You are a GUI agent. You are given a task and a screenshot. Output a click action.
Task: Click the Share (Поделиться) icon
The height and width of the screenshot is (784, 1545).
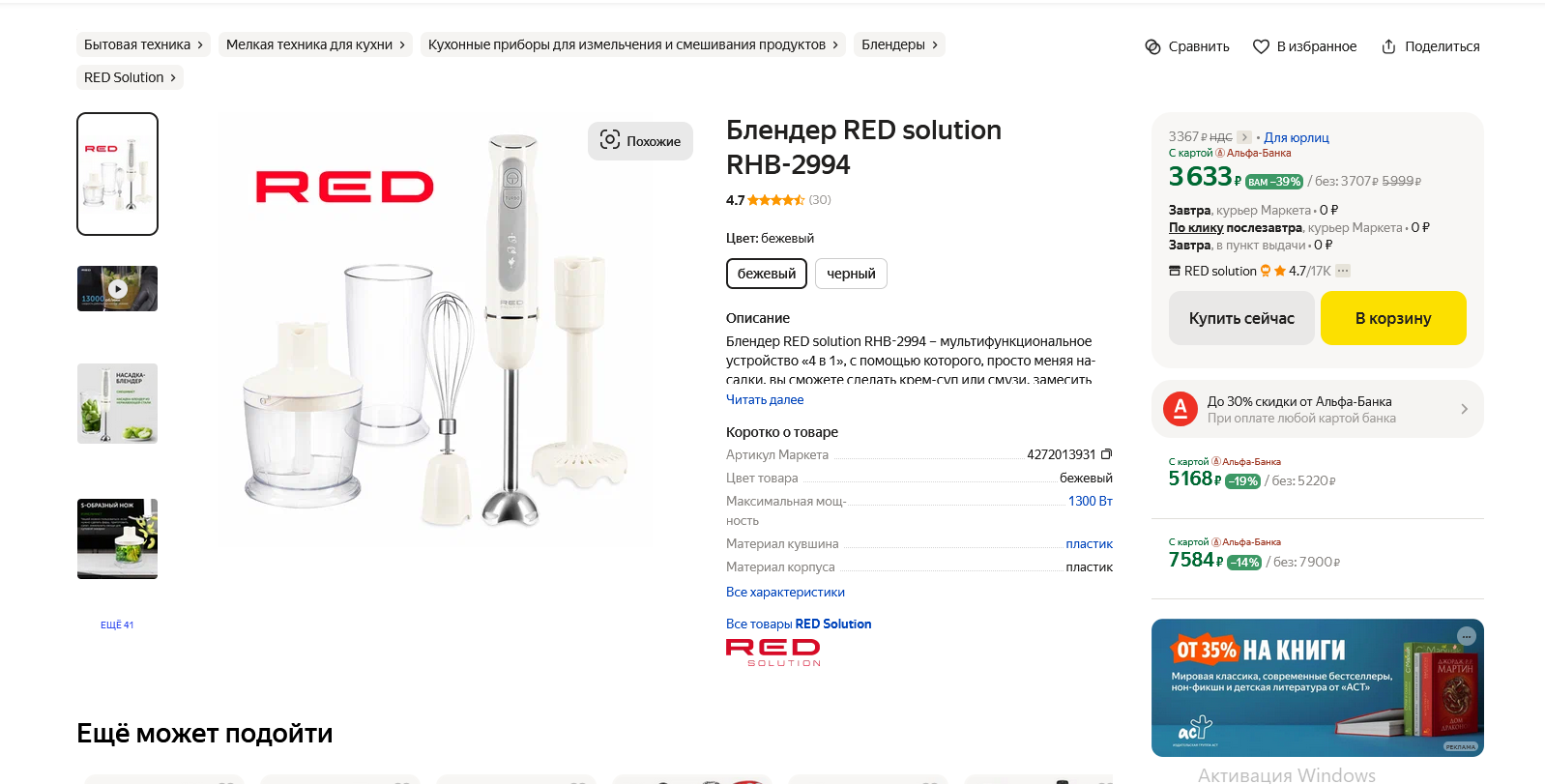(x=1388, y=46)
